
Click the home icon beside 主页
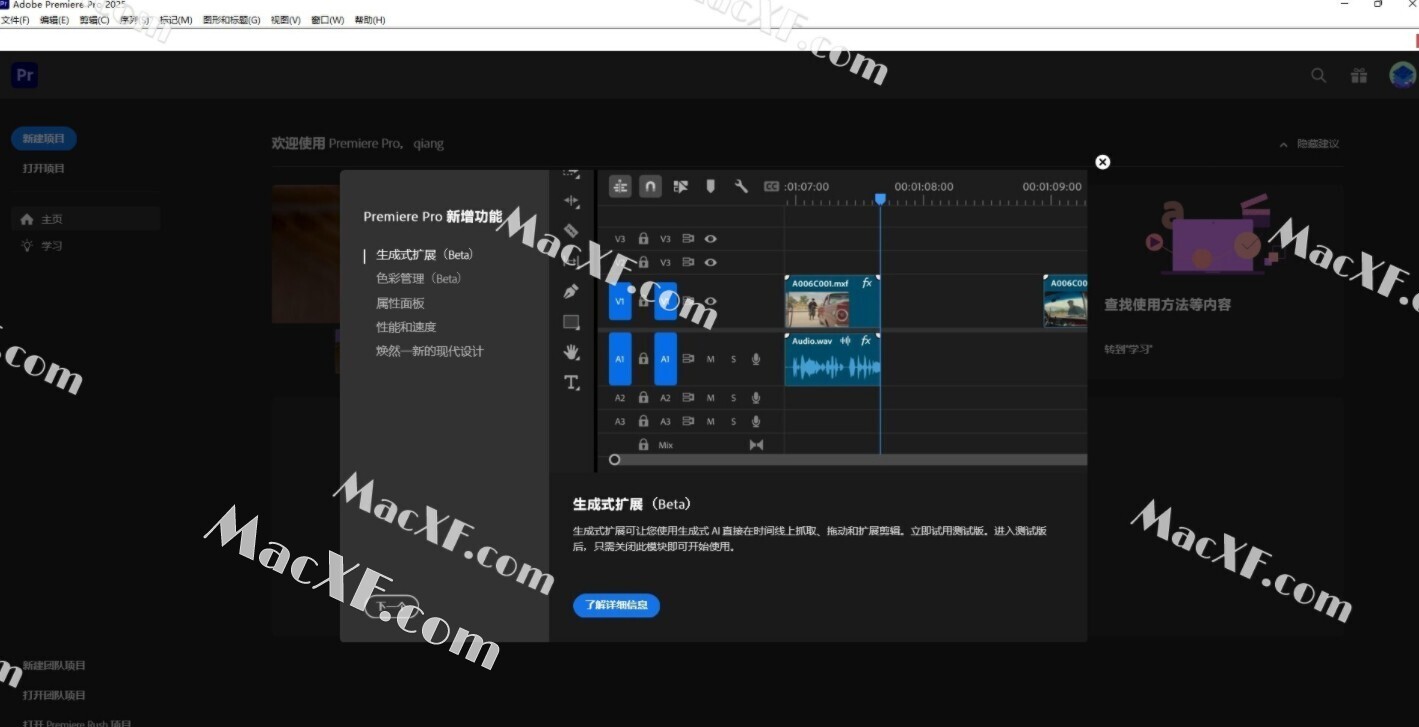click(x=27, y=219)
